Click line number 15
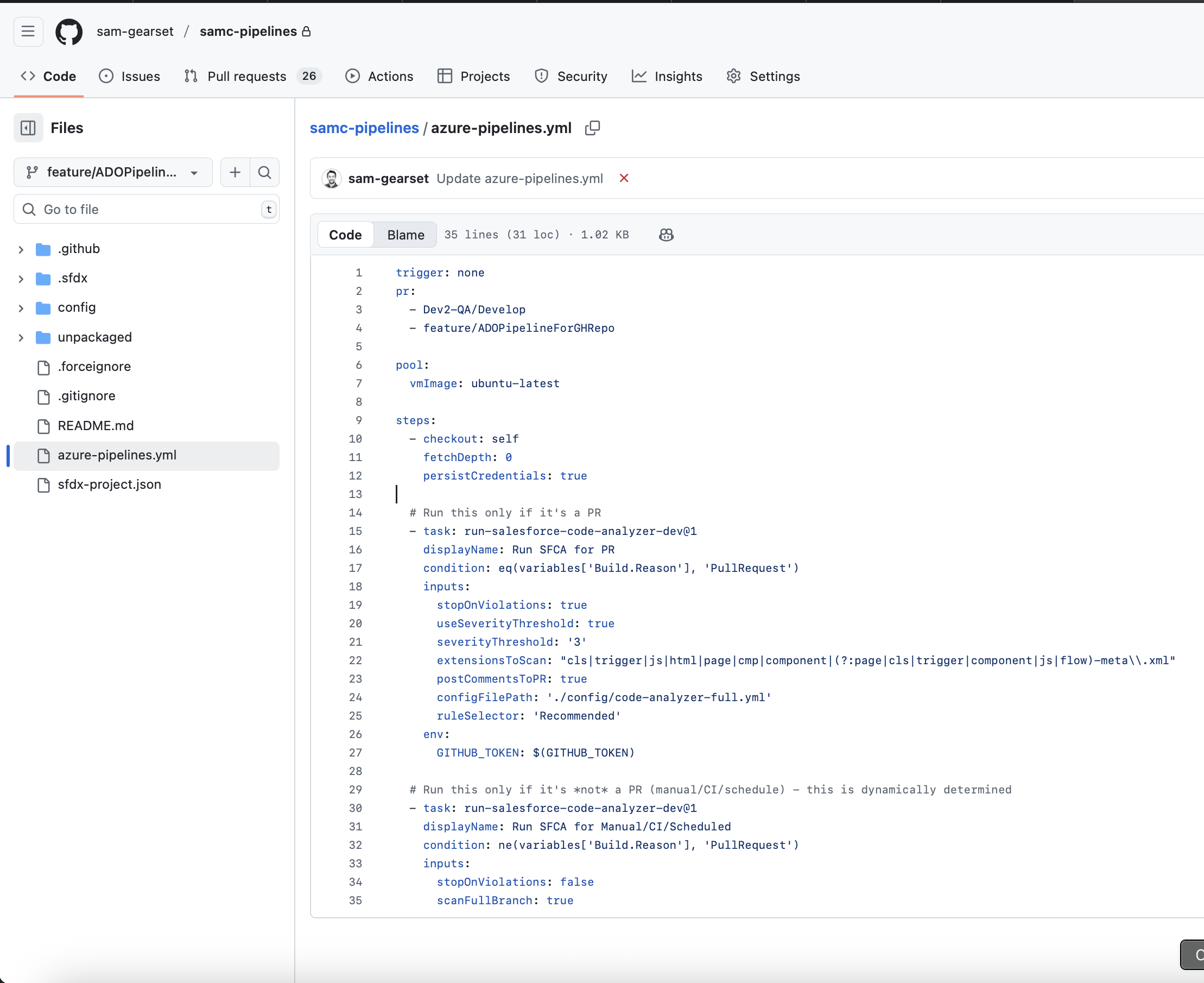Image resolution: width=1204 pixels, height=983 pixels. tap(356, 532)
